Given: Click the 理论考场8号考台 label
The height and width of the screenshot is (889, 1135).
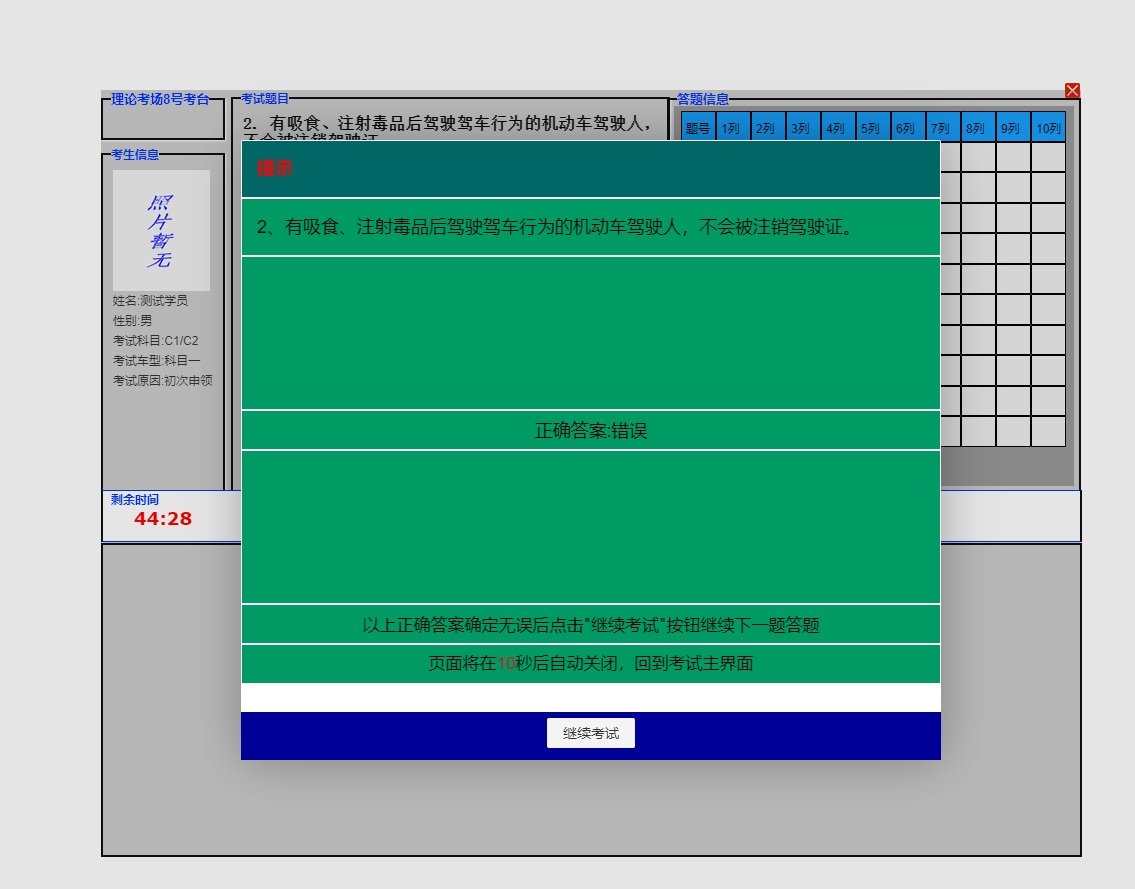Looking at the screenshot, I should (x=160, y=99).
